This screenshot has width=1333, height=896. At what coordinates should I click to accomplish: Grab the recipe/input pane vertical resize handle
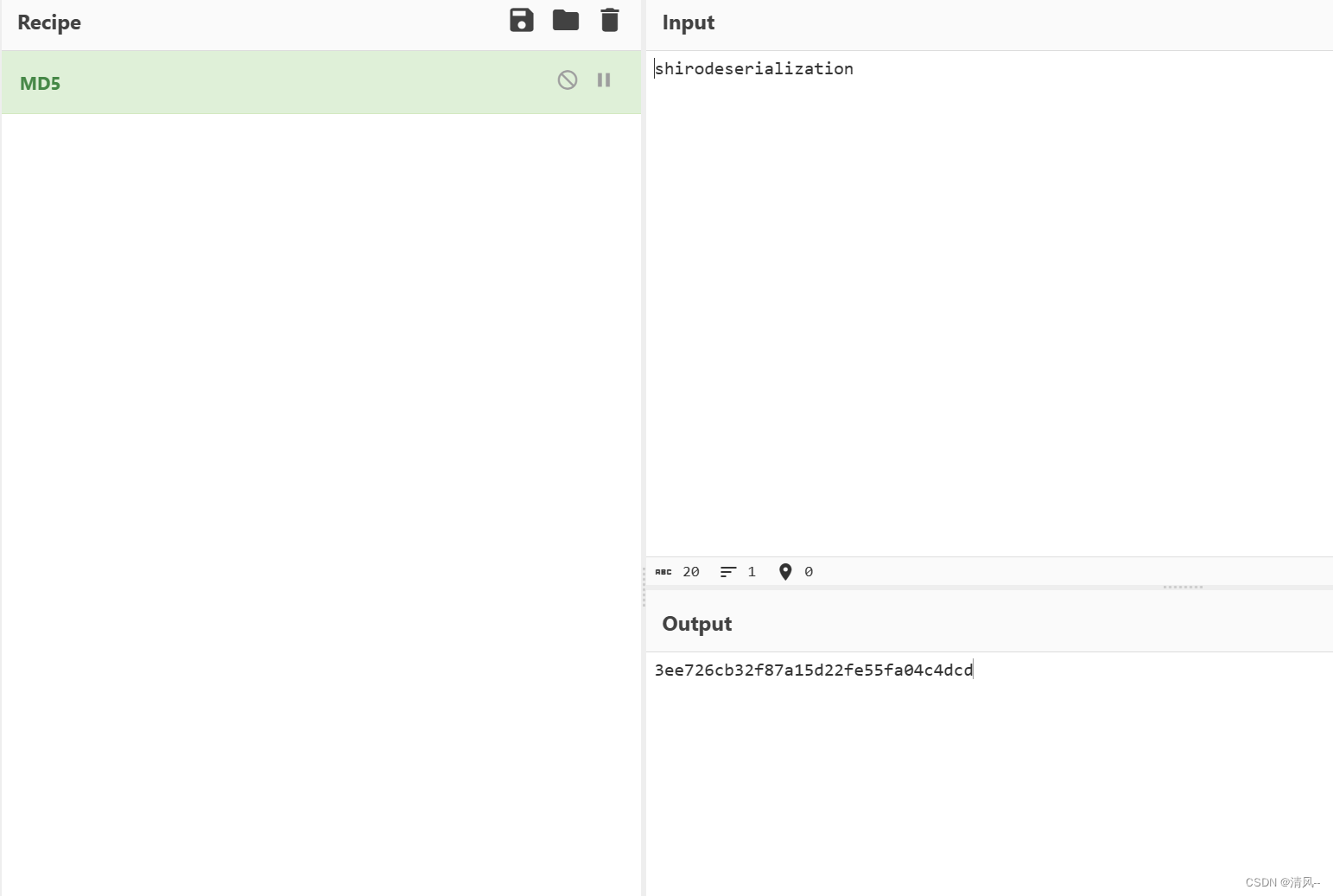[644, 588]
